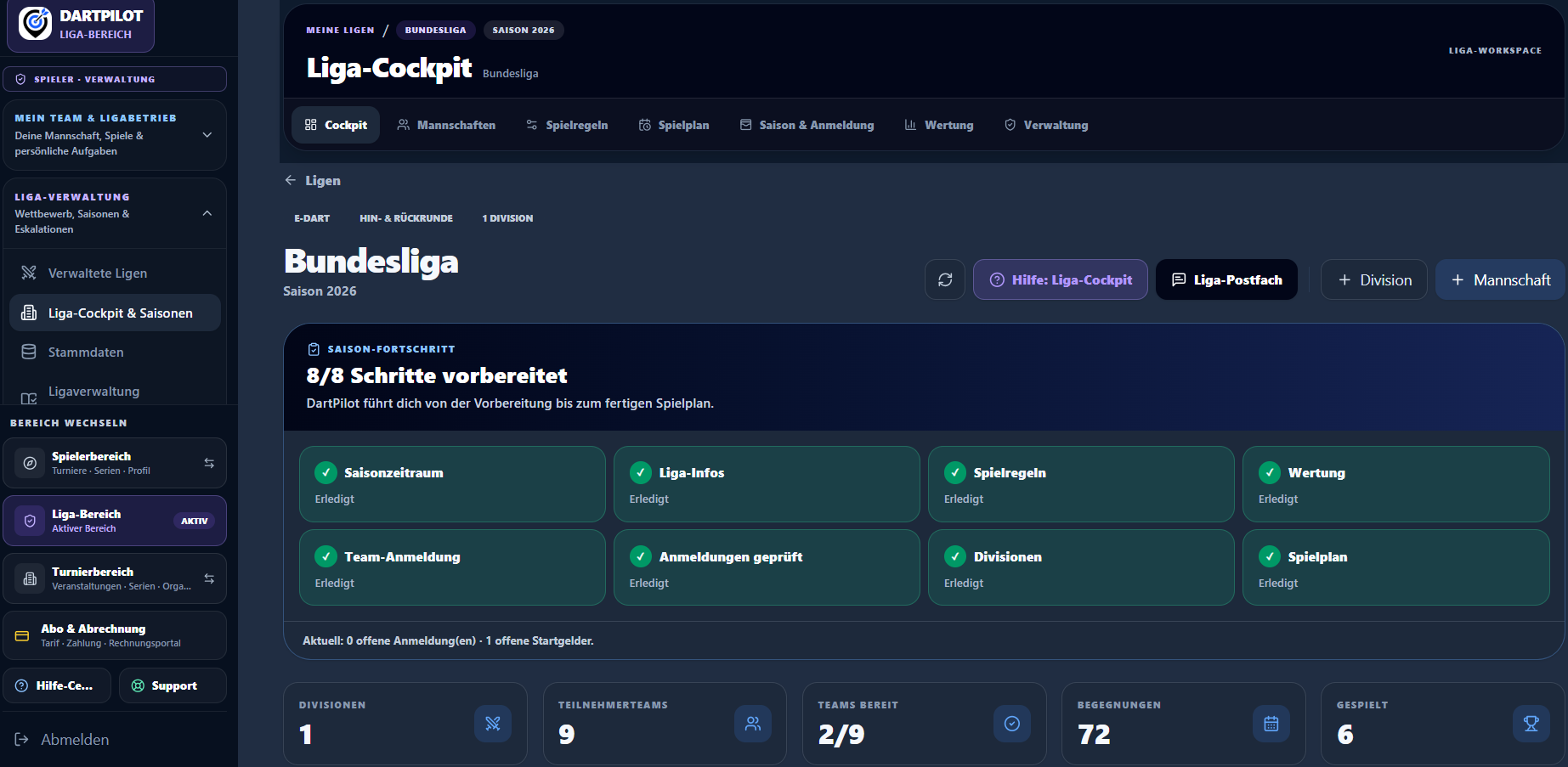Image resolution: width=1568 pixels, height=767 pixels.
Task: Click the checkmark circle icon in Teams bereit card
Action: click(1012, 724)
